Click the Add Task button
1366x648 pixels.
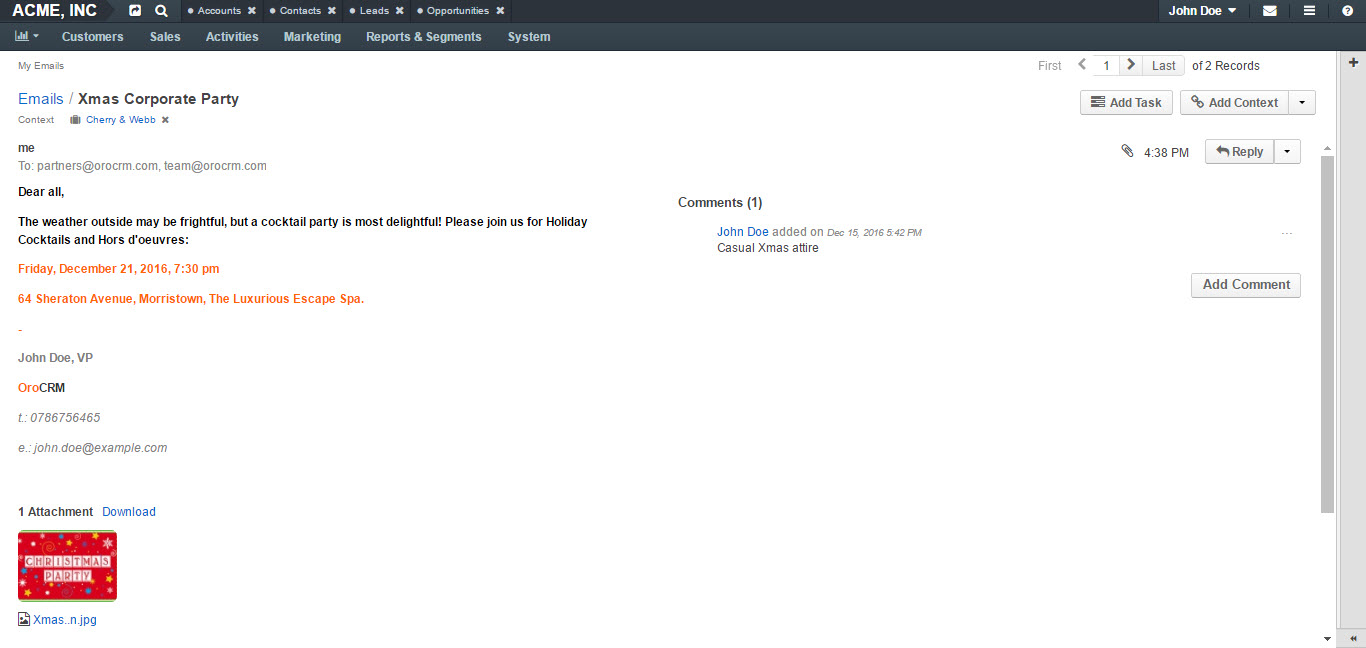pyautogui.click(x=1126, y=102)
